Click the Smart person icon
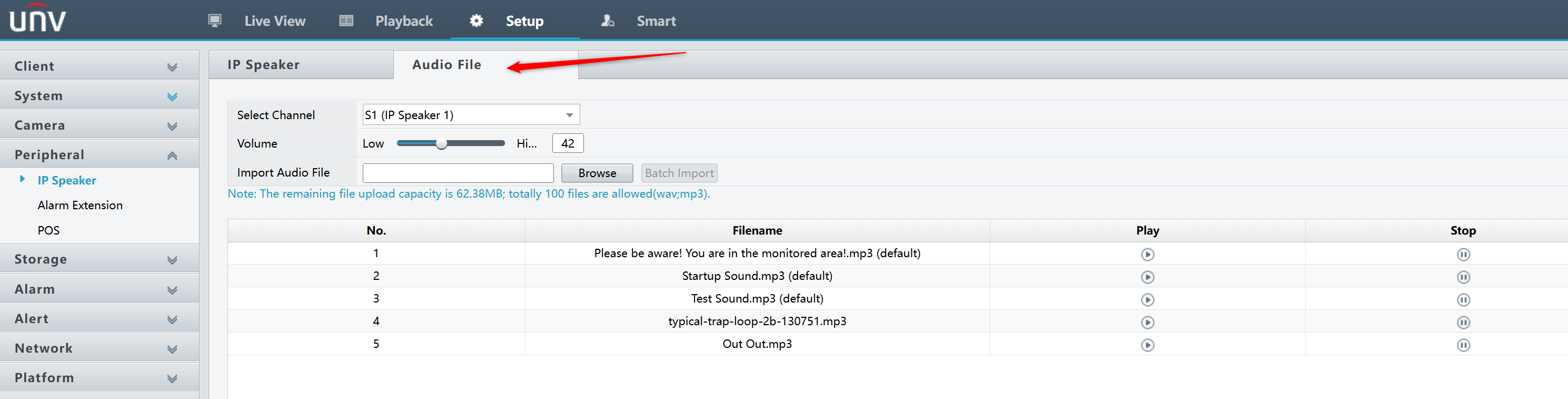This screenshot has width=1568, height=399. [x=608, y=21]
